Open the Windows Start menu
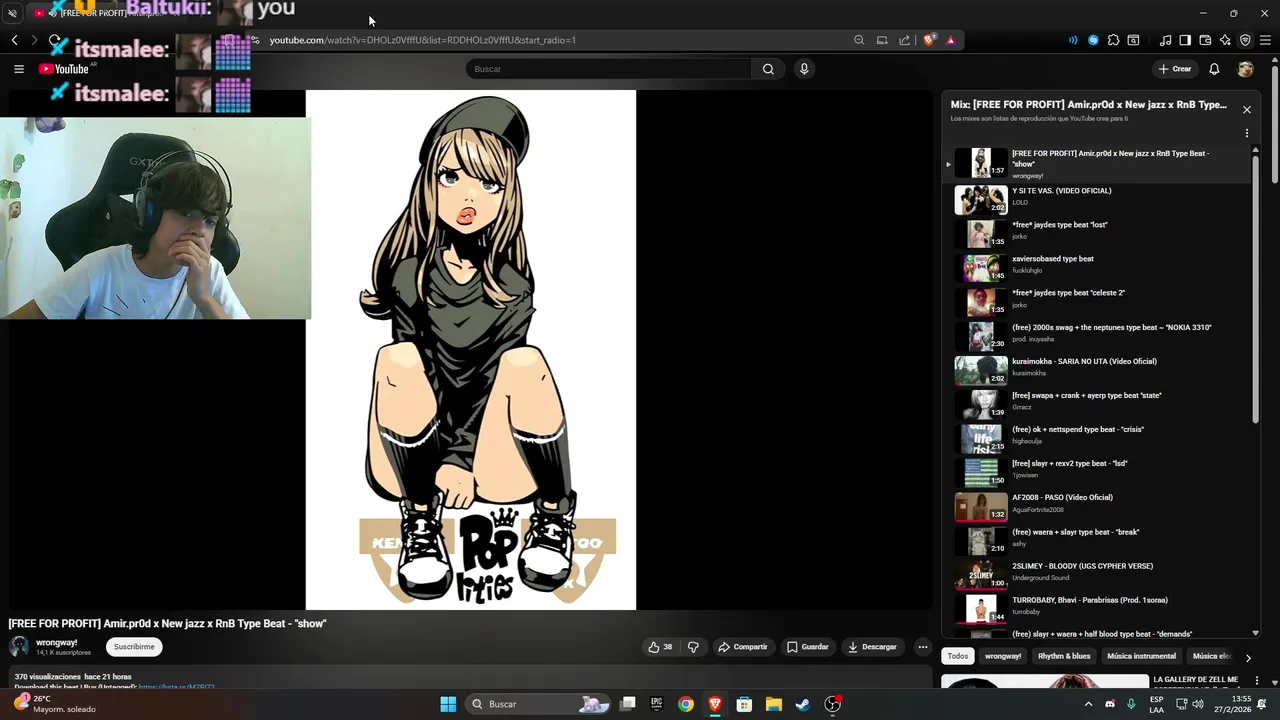Viewport: 1280px width, 720px height. tap(448, 704)
